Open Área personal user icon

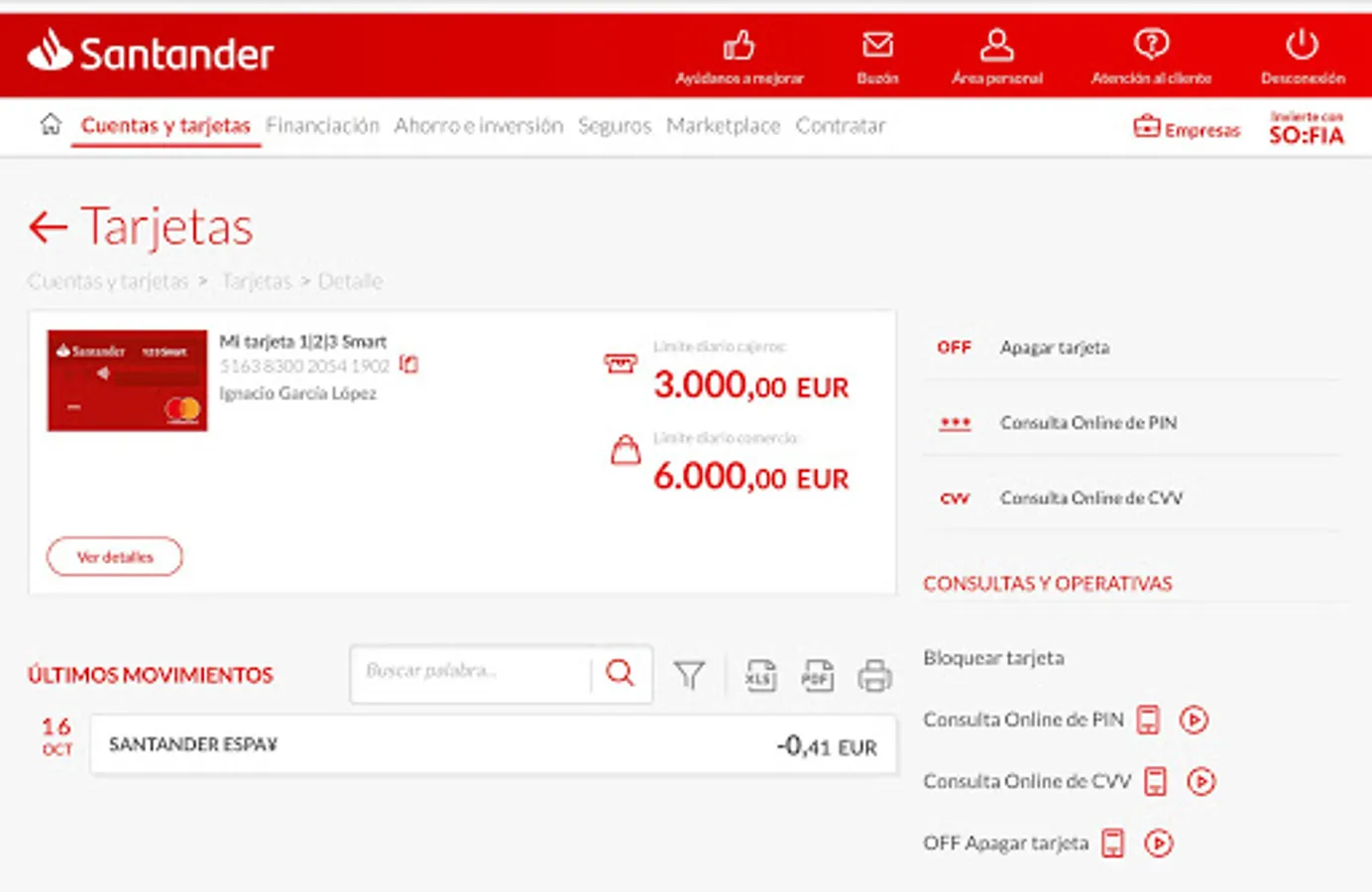[996, 45]
